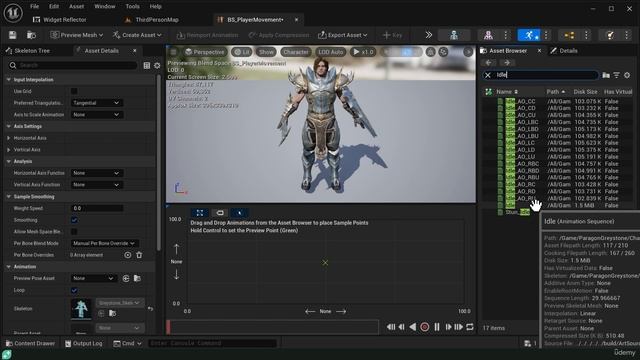Click the animation timeline scrub bar
Image resolution: width=640 pixels, height=360 pixels.
pyautogui.click(x=273, y=327)
